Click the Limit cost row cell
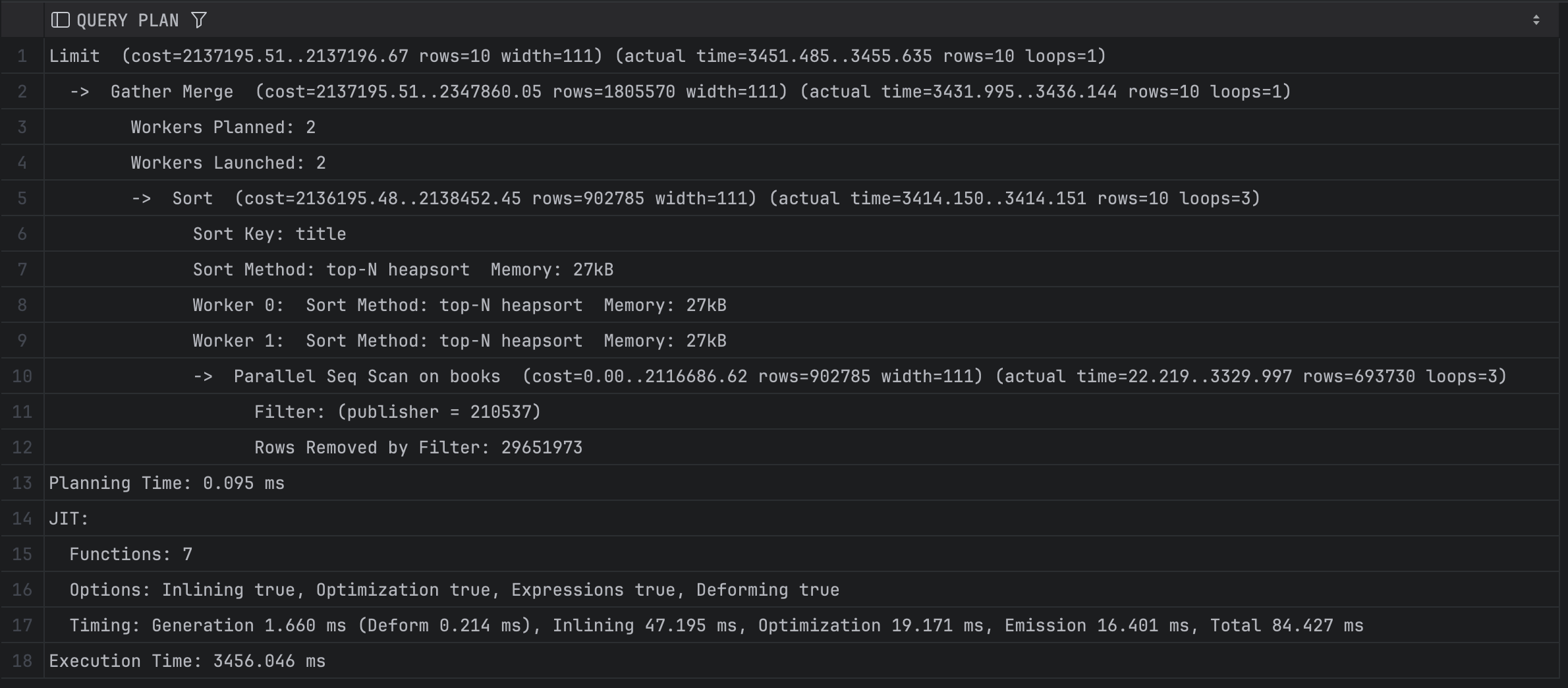The image size is (1568, 688). pyautogui.click(x=577, y=56)
